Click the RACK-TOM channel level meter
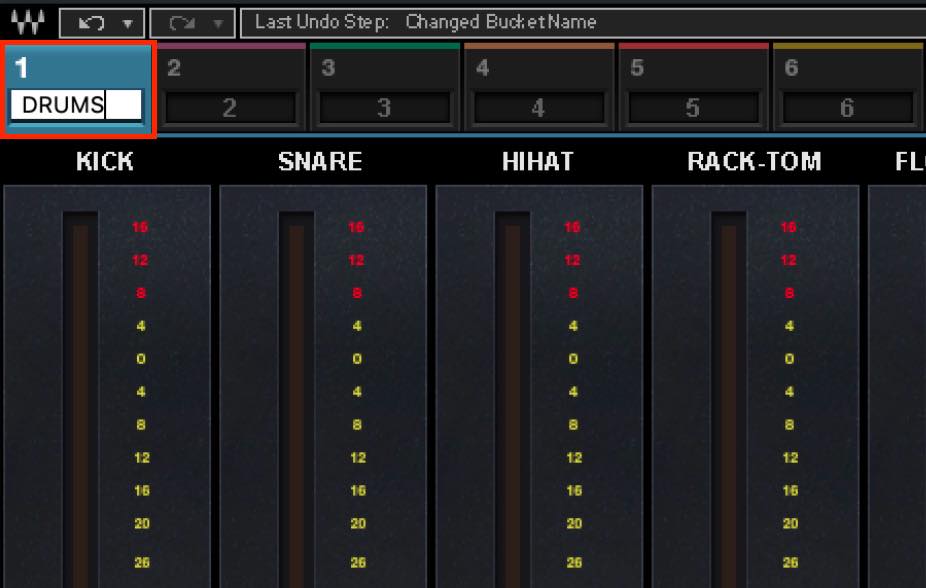 pyautogui.click(x=729, y=399)
